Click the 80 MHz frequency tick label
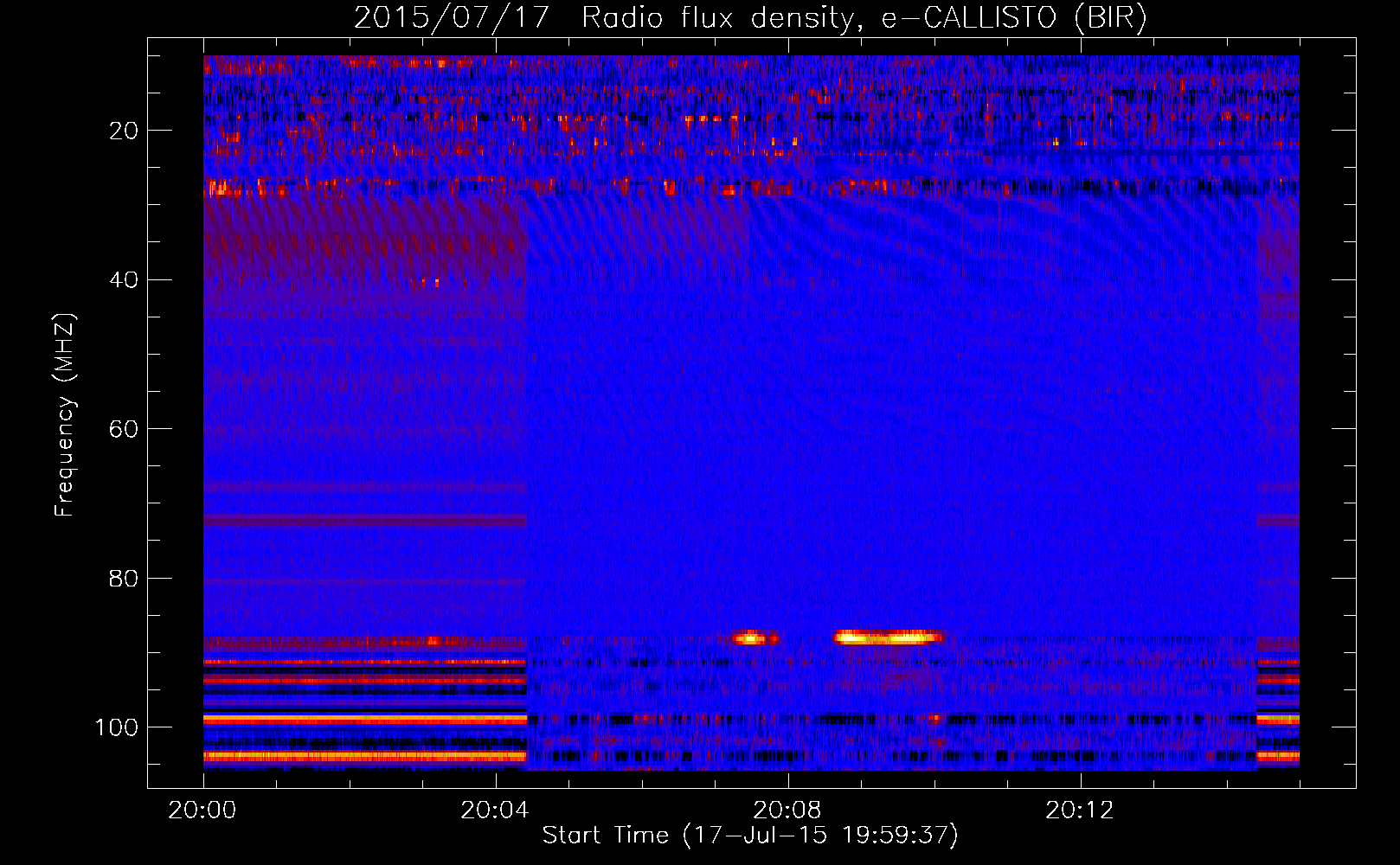Image resolution: width=1400 pixels, height=865 pixels. click(124, 578)
